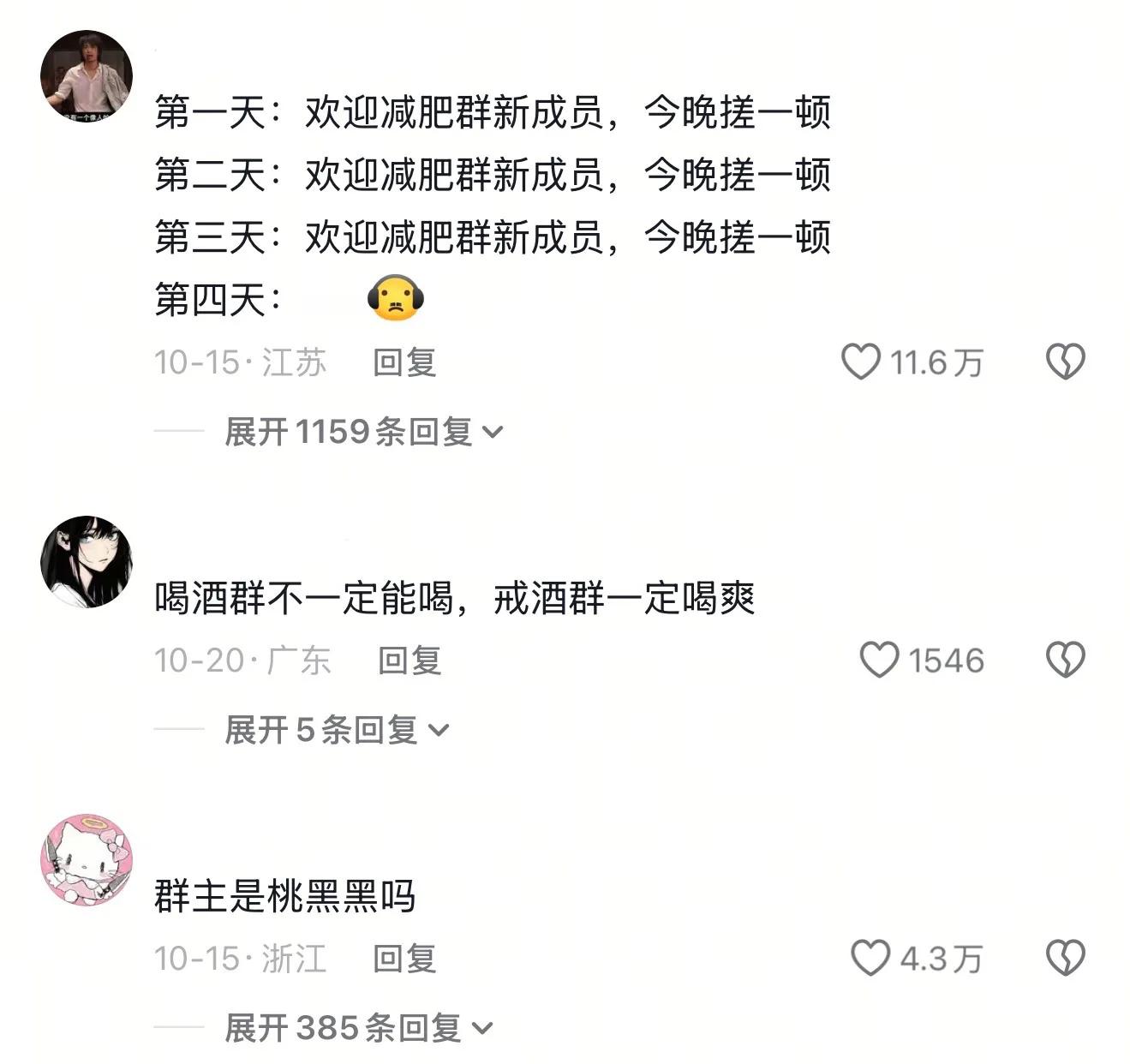Dislike the 桃黑黑 comment from 浙江
The height and width of the screenshot is (1064, 1130).
[x=1066, y=958]
